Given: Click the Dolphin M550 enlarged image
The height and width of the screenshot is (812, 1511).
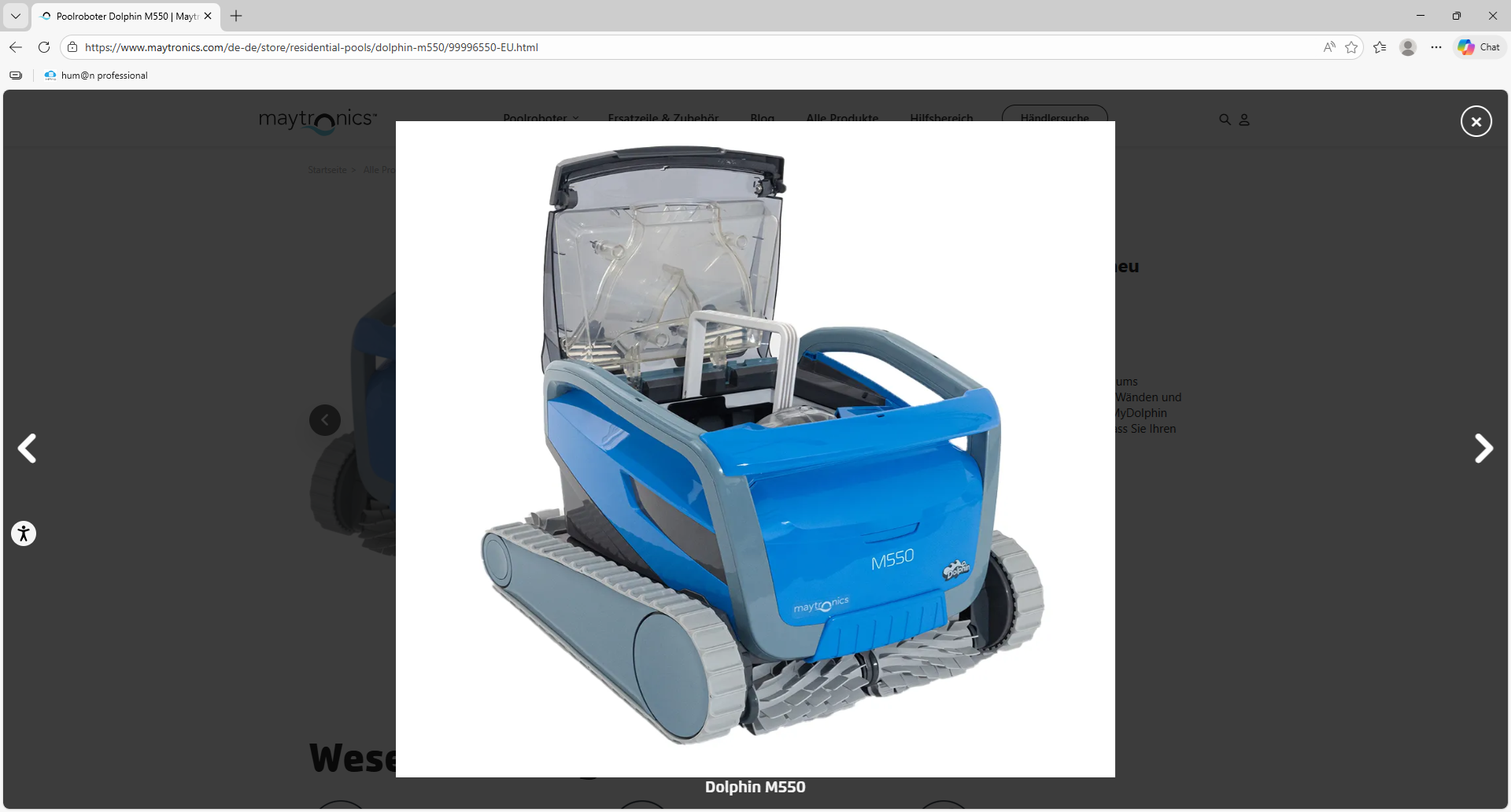Looking at the screenshot, I should (x=755, y=448).
